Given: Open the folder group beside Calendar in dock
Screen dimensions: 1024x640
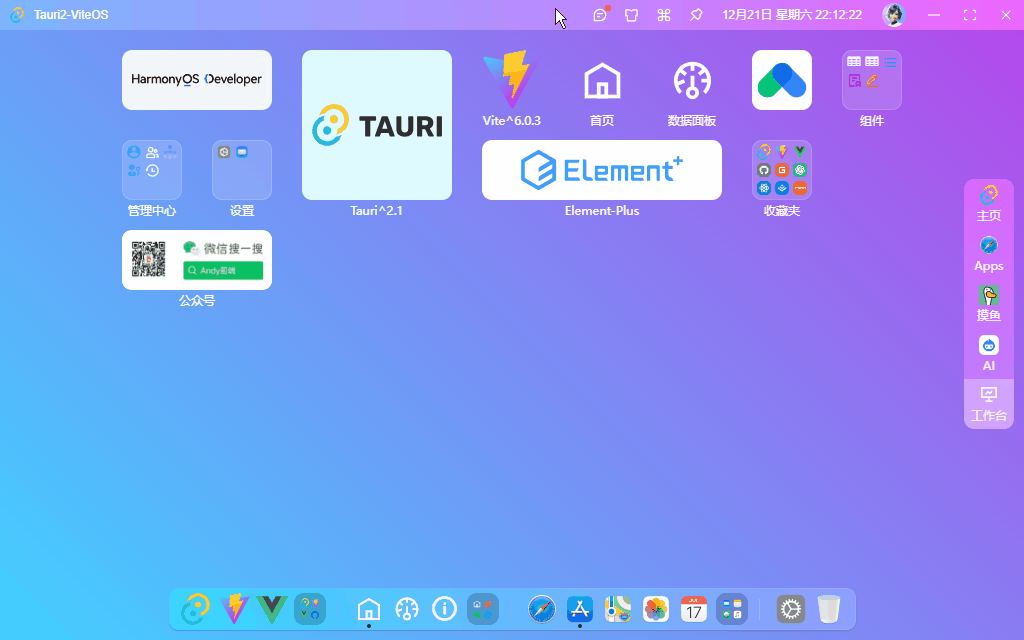Looking at the screenshot, I should coord(731,609).
